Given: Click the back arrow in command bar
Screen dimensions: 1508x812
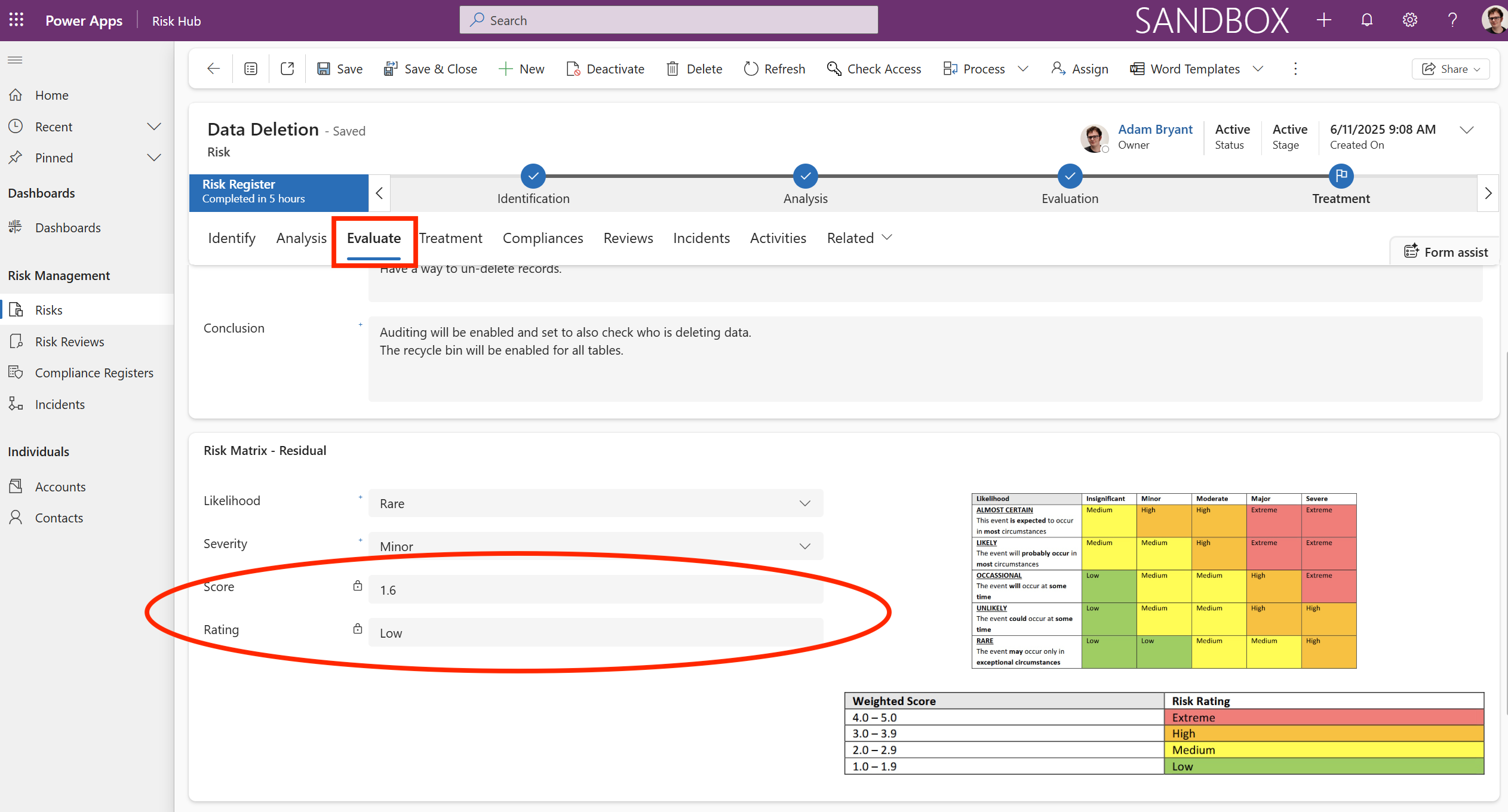Looking at the screenshot, I should click(x=213, y=69).
